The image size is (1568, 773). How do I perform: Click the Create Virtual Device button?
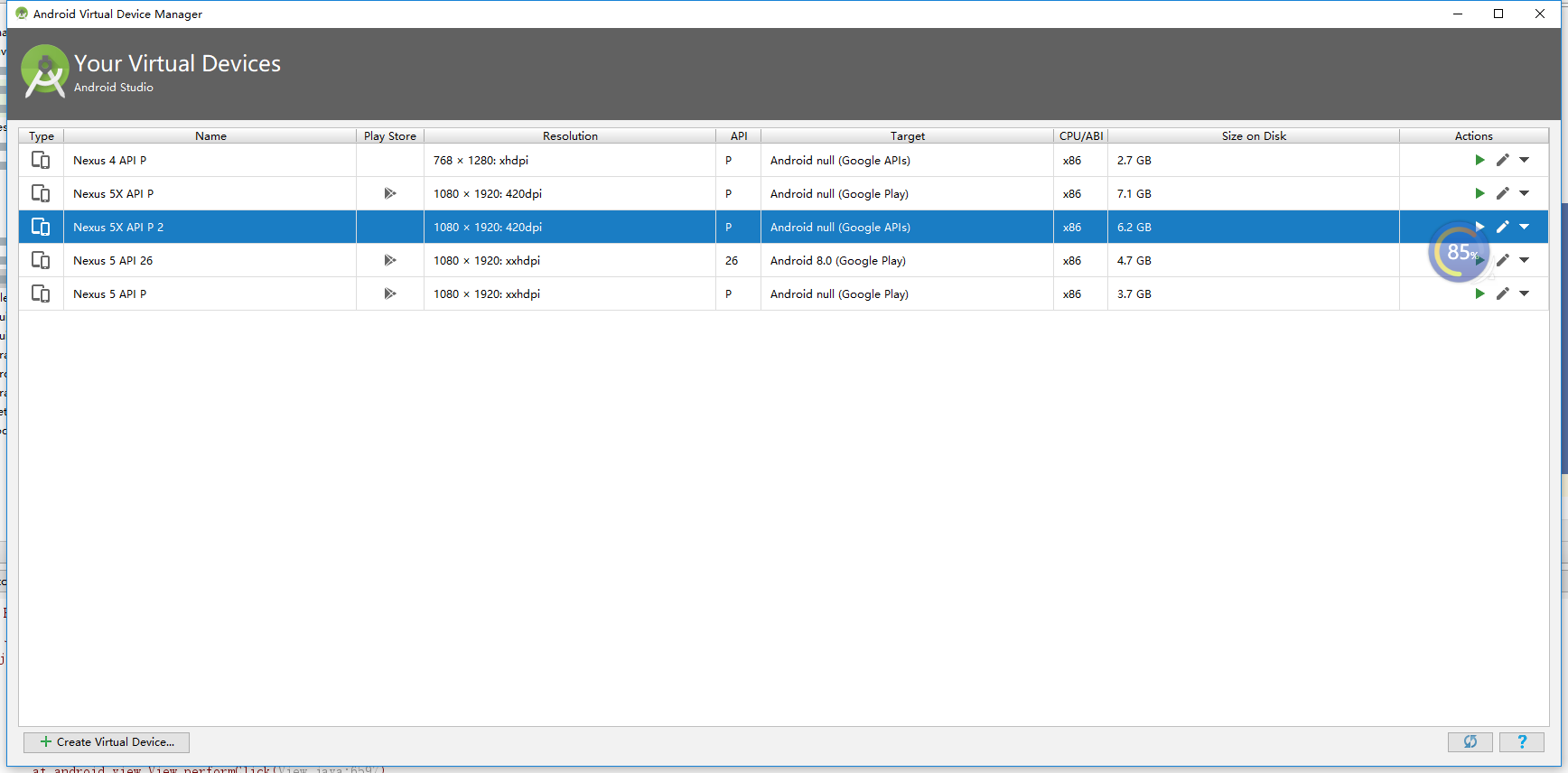pyautogui.click(x=107, y=742)
